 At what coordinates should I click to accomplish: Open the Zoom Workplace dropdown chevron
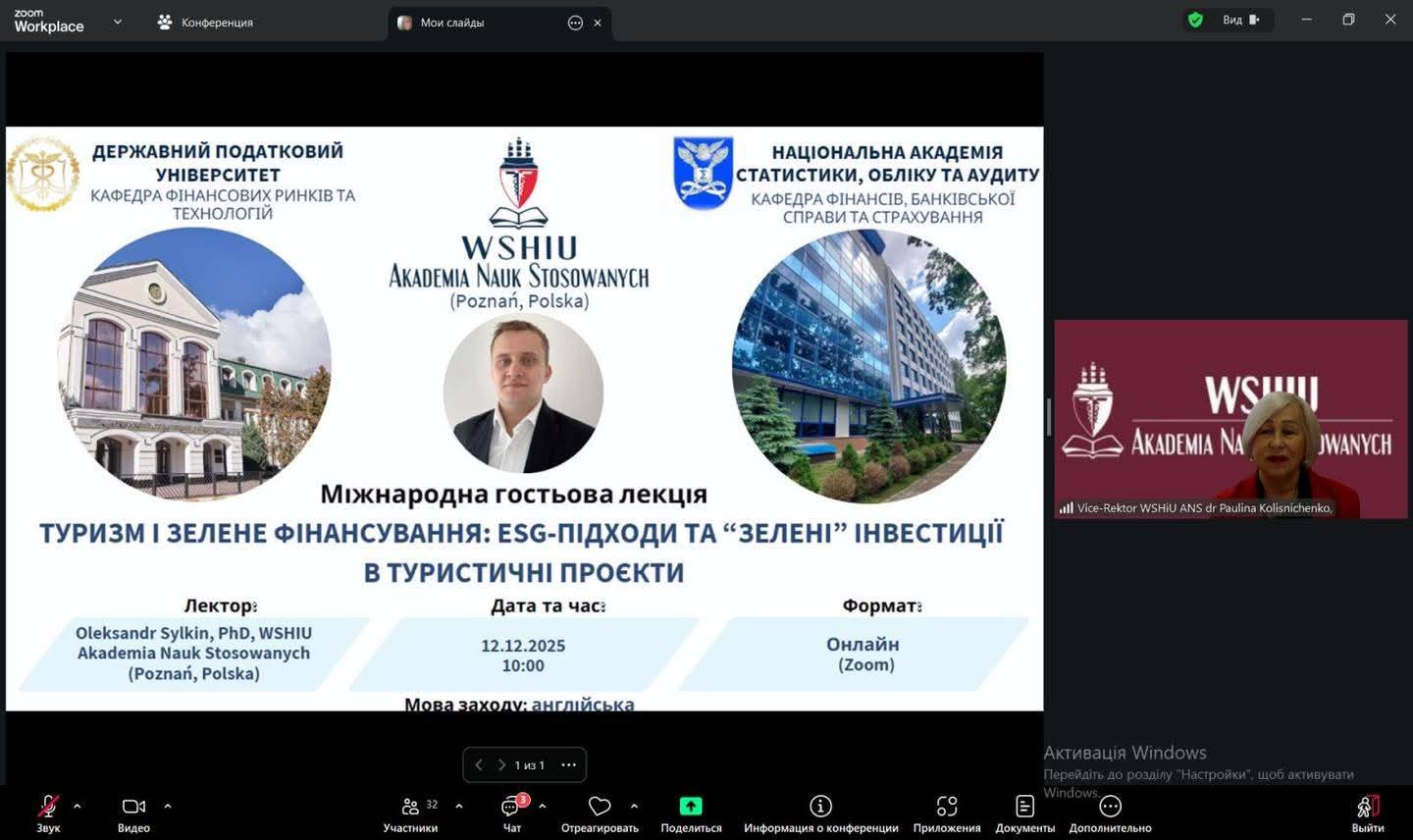point(118,21)
